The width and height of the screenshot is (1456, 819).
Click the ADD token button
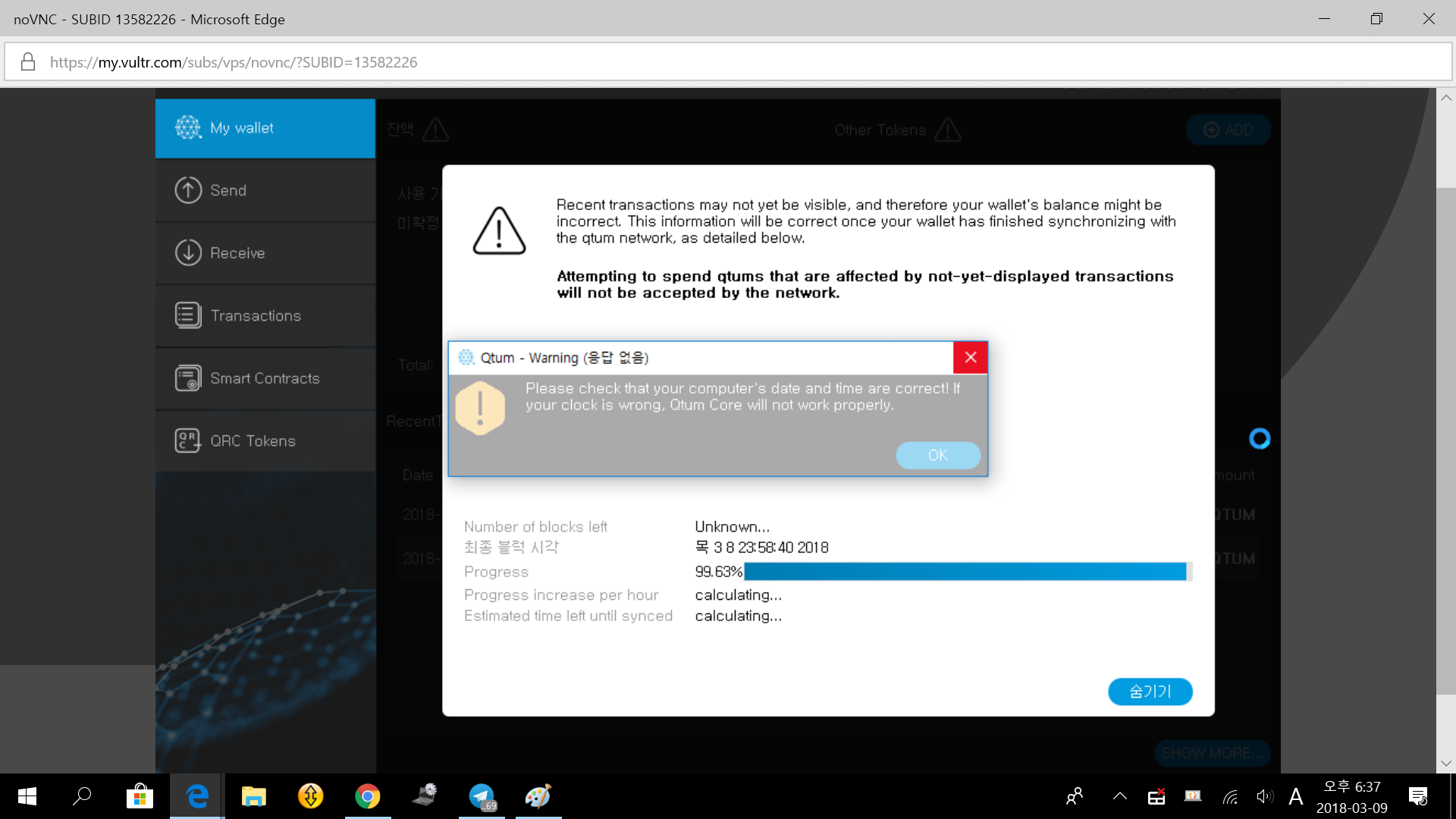pos(1228,130)
